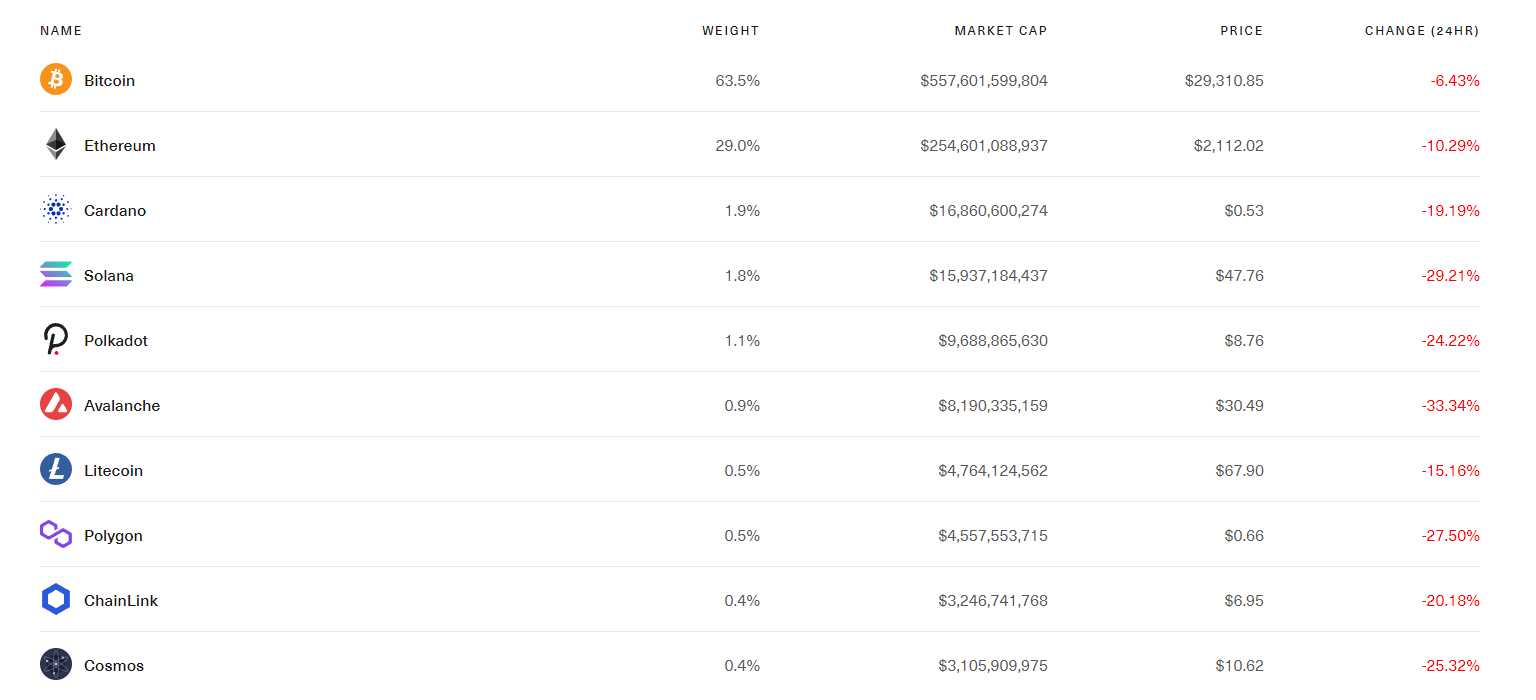1536x700 pixels.
Task: Click the dark Cosmos logo icon
Action: pos(56,665)
